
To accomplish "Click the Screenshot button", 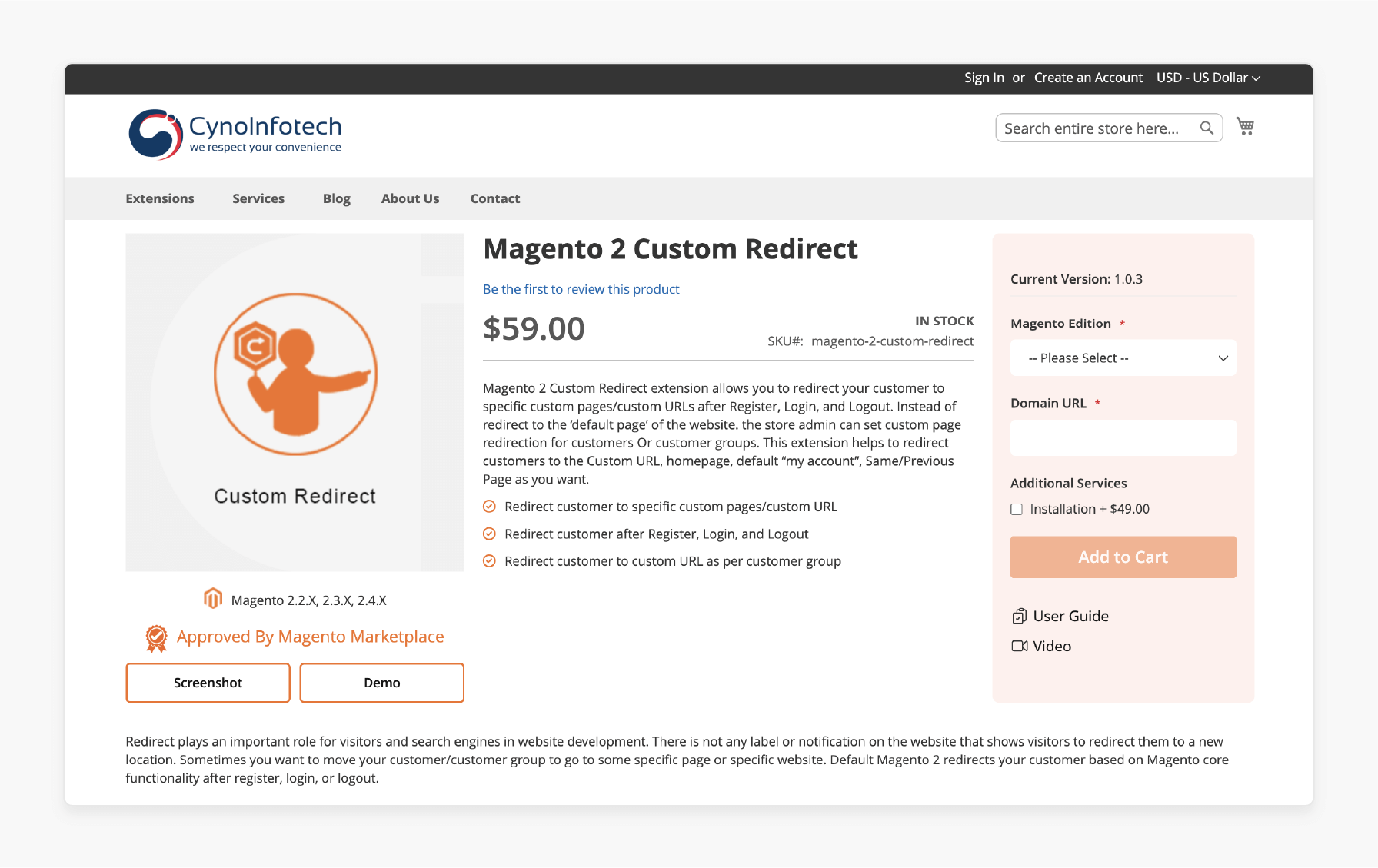I will [x=208, y=683].
